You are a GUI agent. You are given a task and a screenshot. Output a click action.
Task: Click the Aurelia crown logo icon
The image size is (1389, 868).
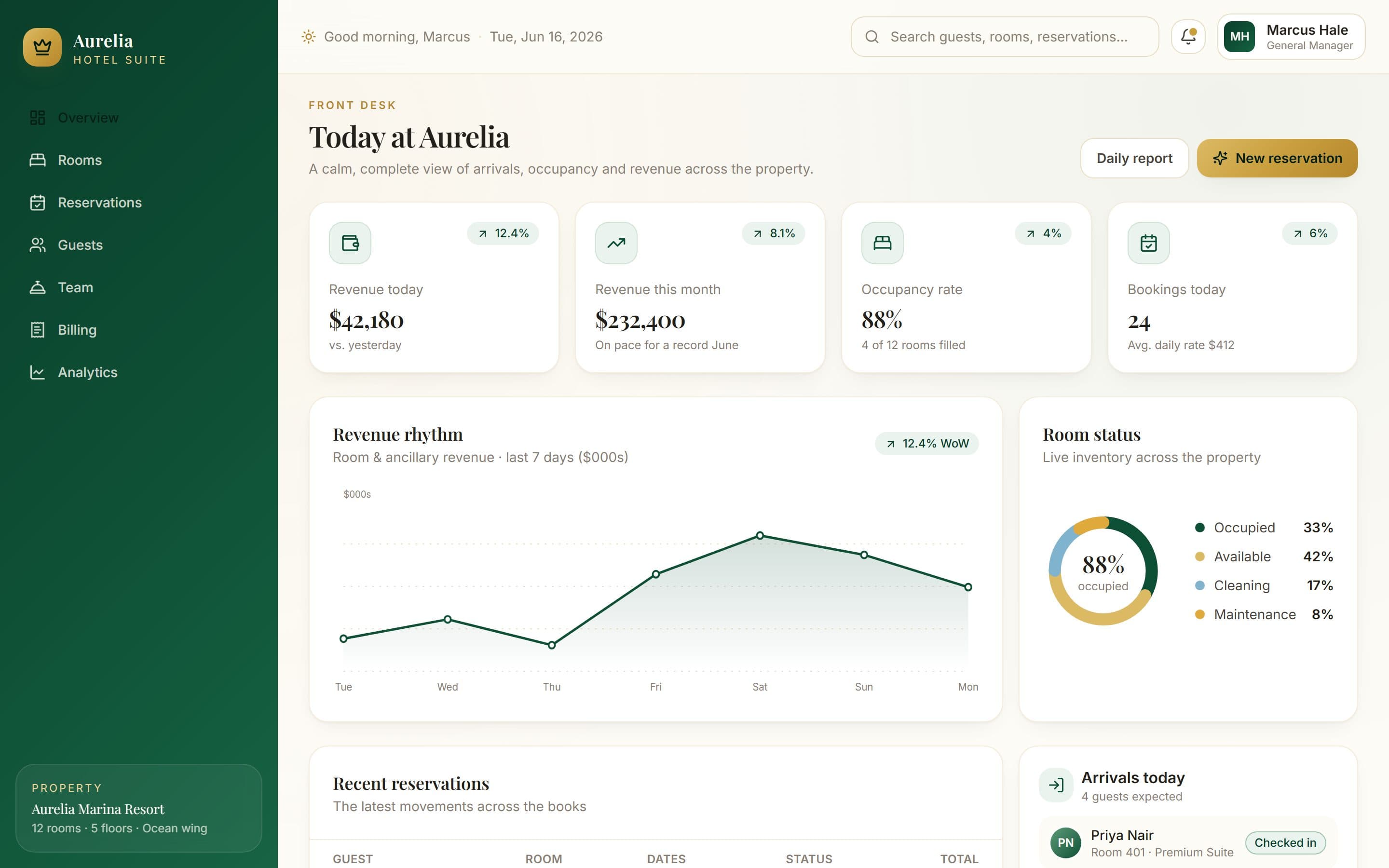[x=42, y=47]
